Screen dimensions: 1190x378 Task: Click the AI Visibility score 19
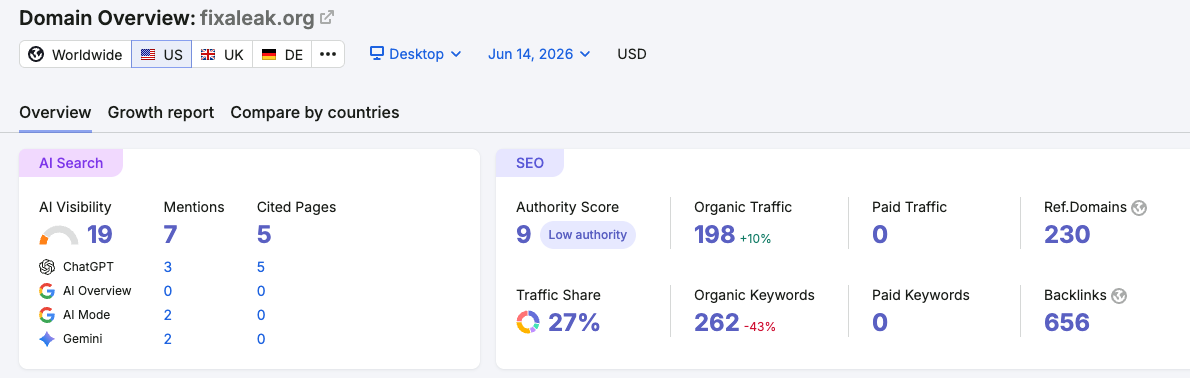pos(99,235)
